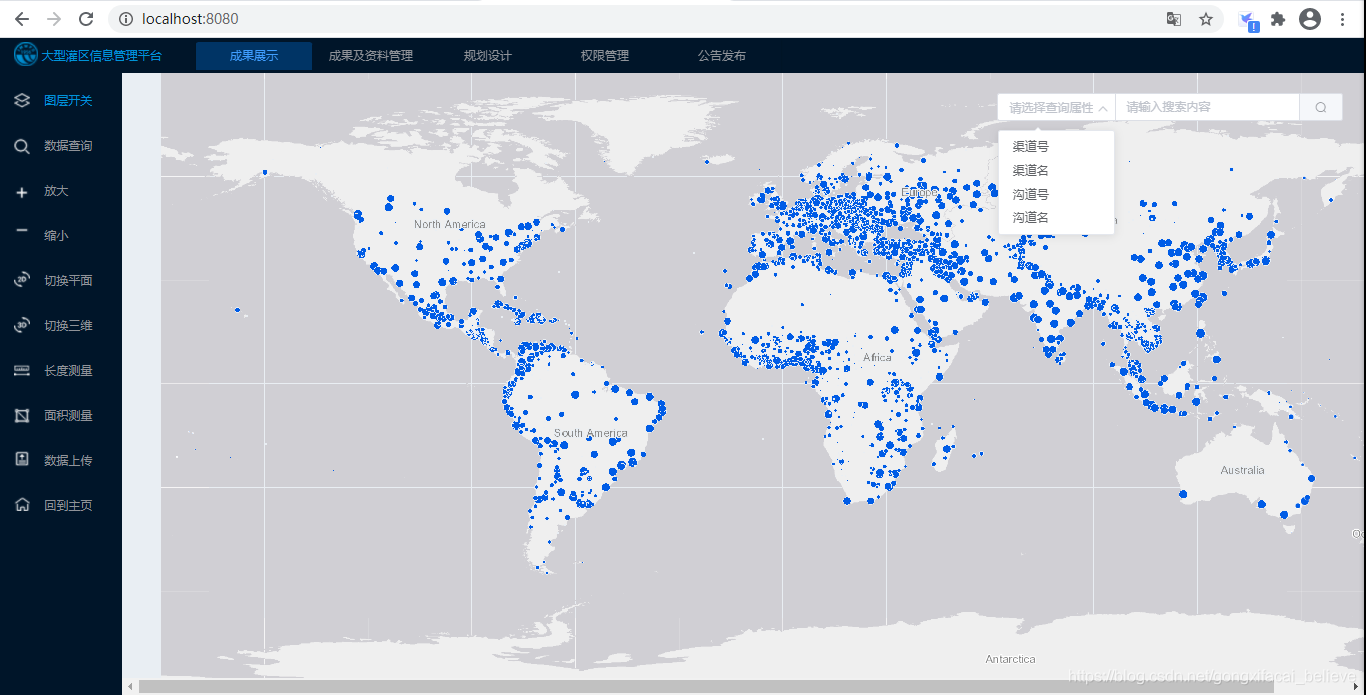View site information icon in address bar
The image size is (1366, 695).
125,19
